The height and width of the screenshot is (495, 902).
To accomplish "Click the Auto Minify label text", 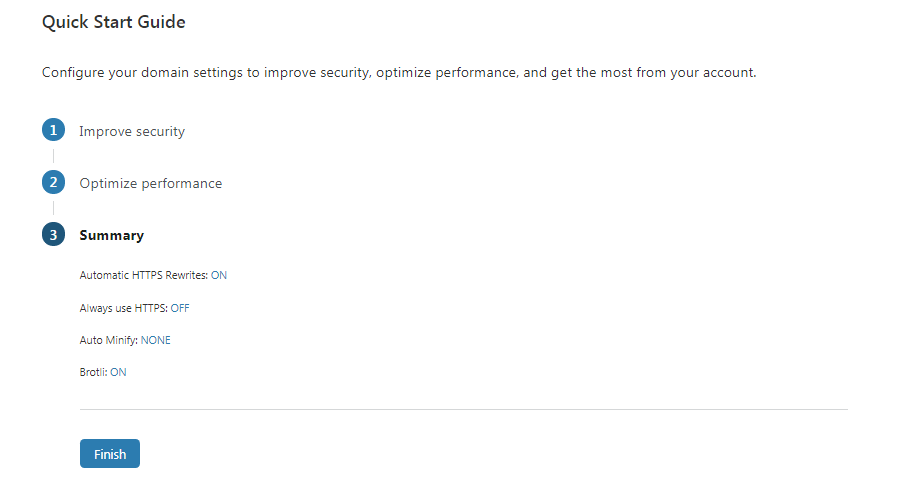I will 108,340.
